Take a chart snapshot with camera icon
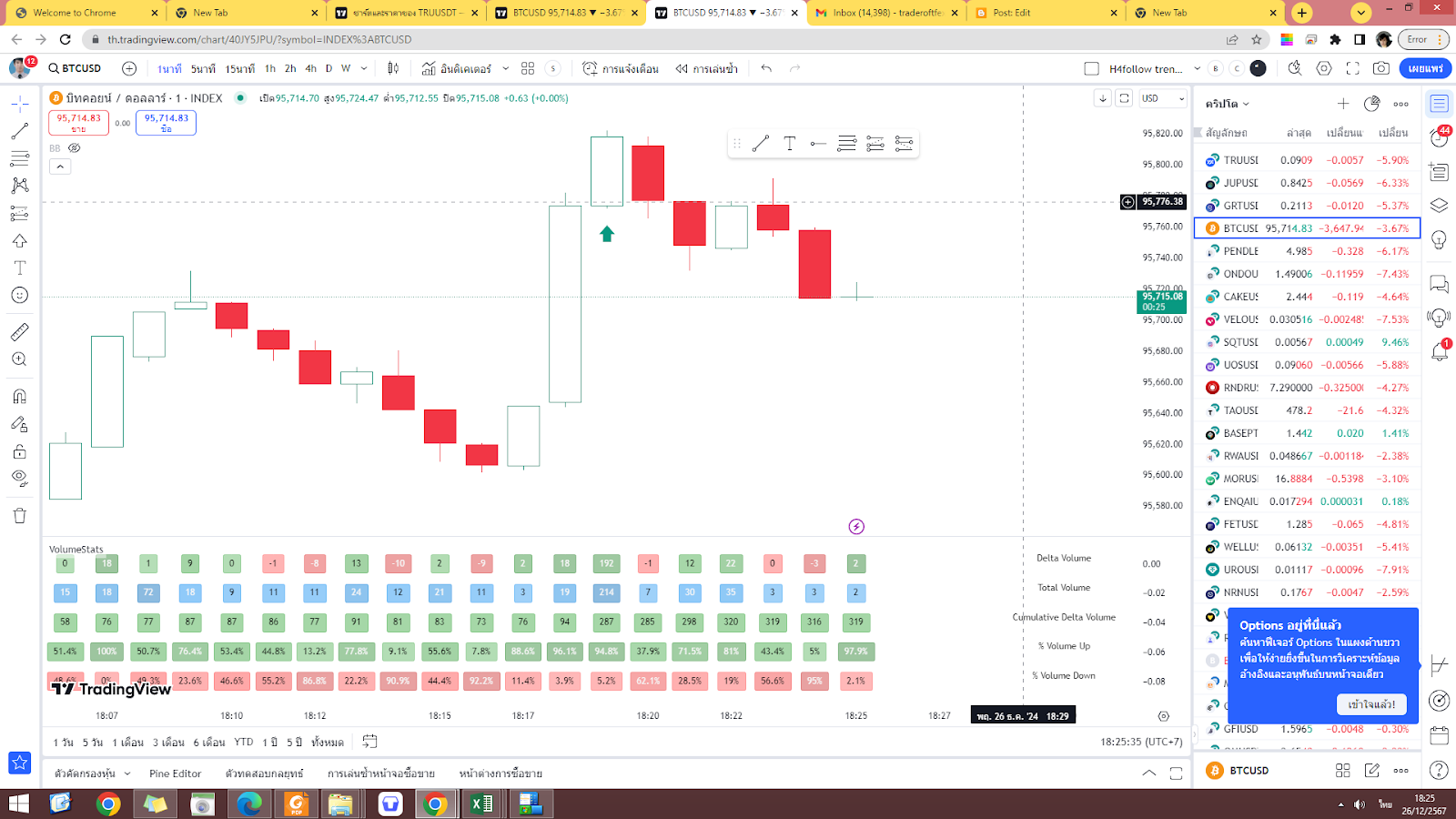1456x819 pixels. click(1381, 68)
